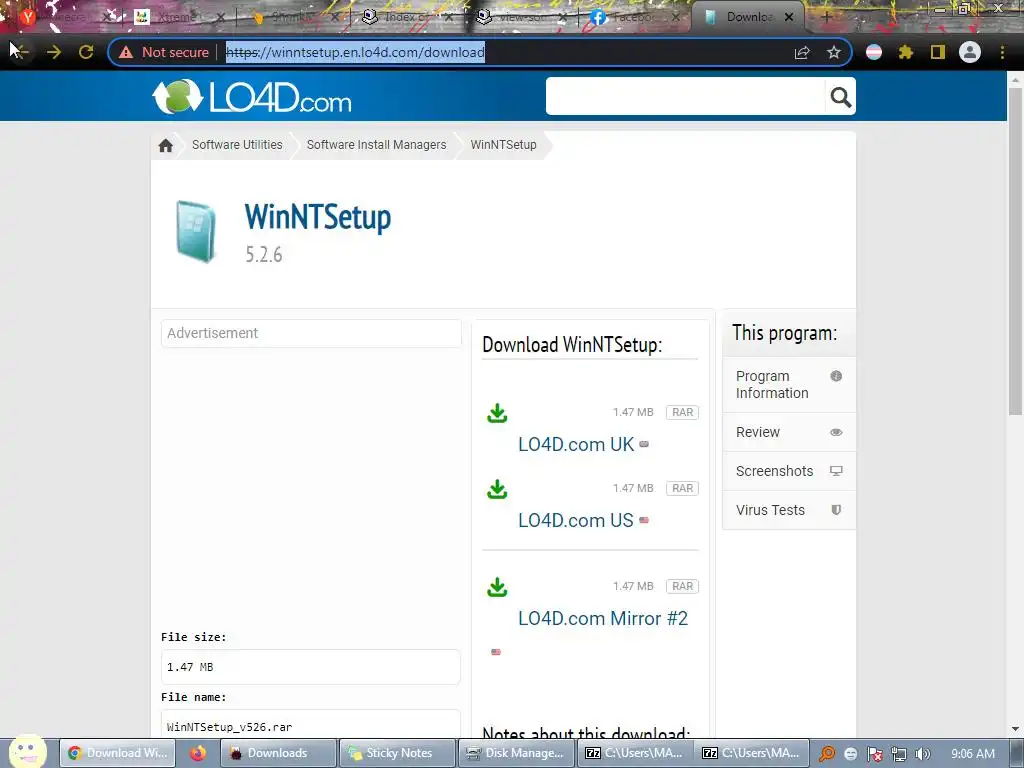Image resolution: width=1024 pixels, height=768 pixels.
Task: Click the info icon beside Program Information
Action: tap(836, 376)
